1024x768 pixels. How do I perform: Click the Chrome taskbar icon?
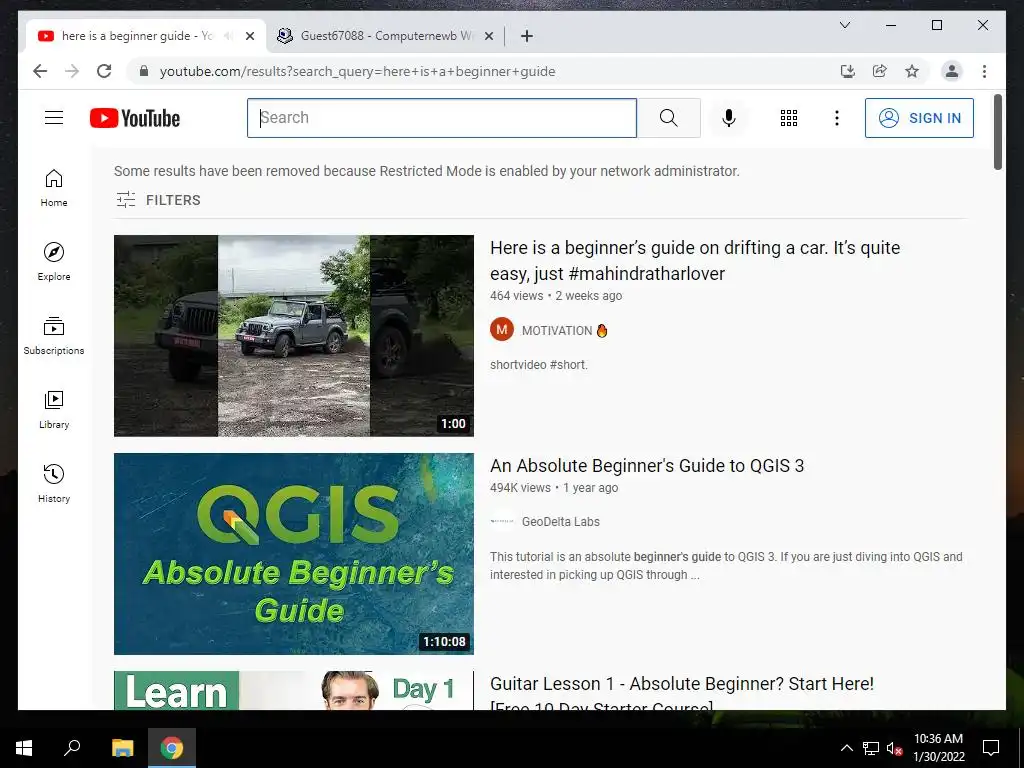pyautogui.click(x=172, y=748)
